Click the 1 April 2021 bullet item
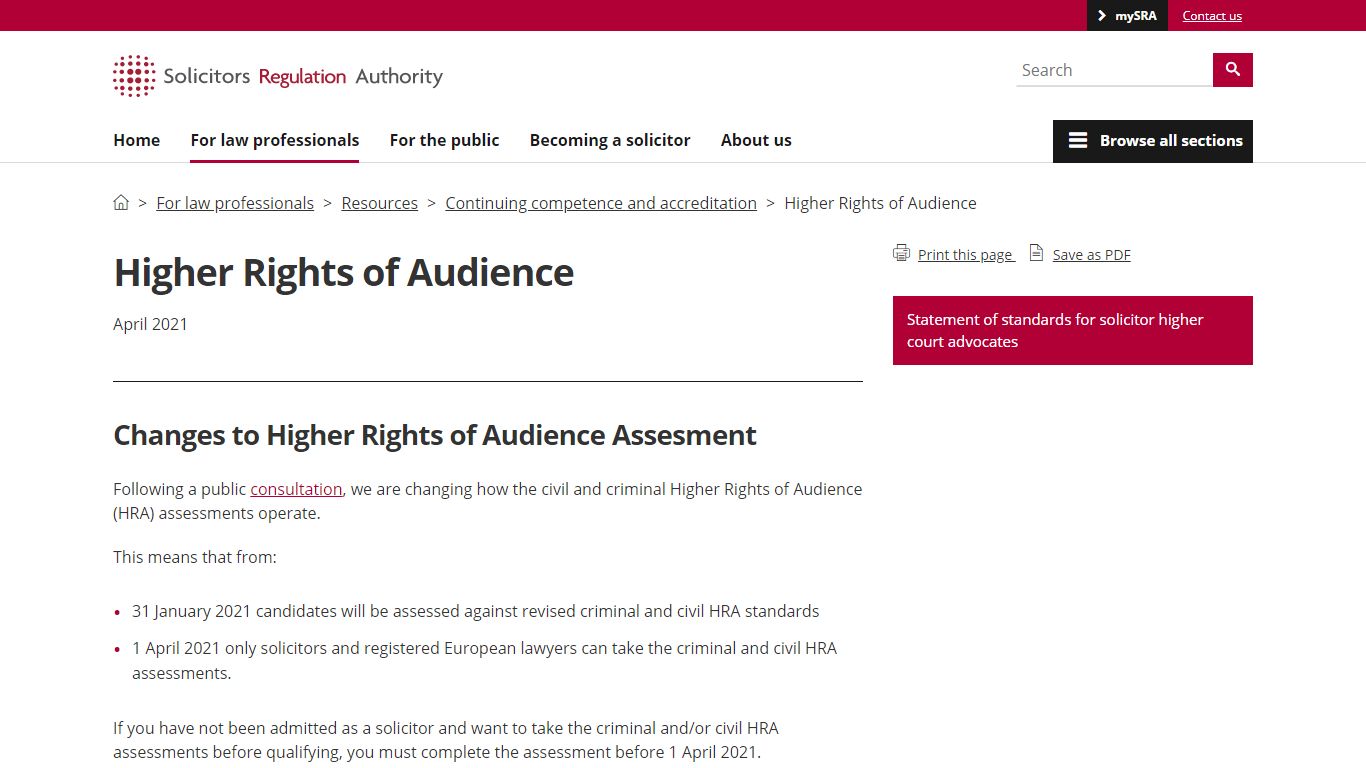The image size is (1366, 768). pyautogui.click(x=485, y=660)
